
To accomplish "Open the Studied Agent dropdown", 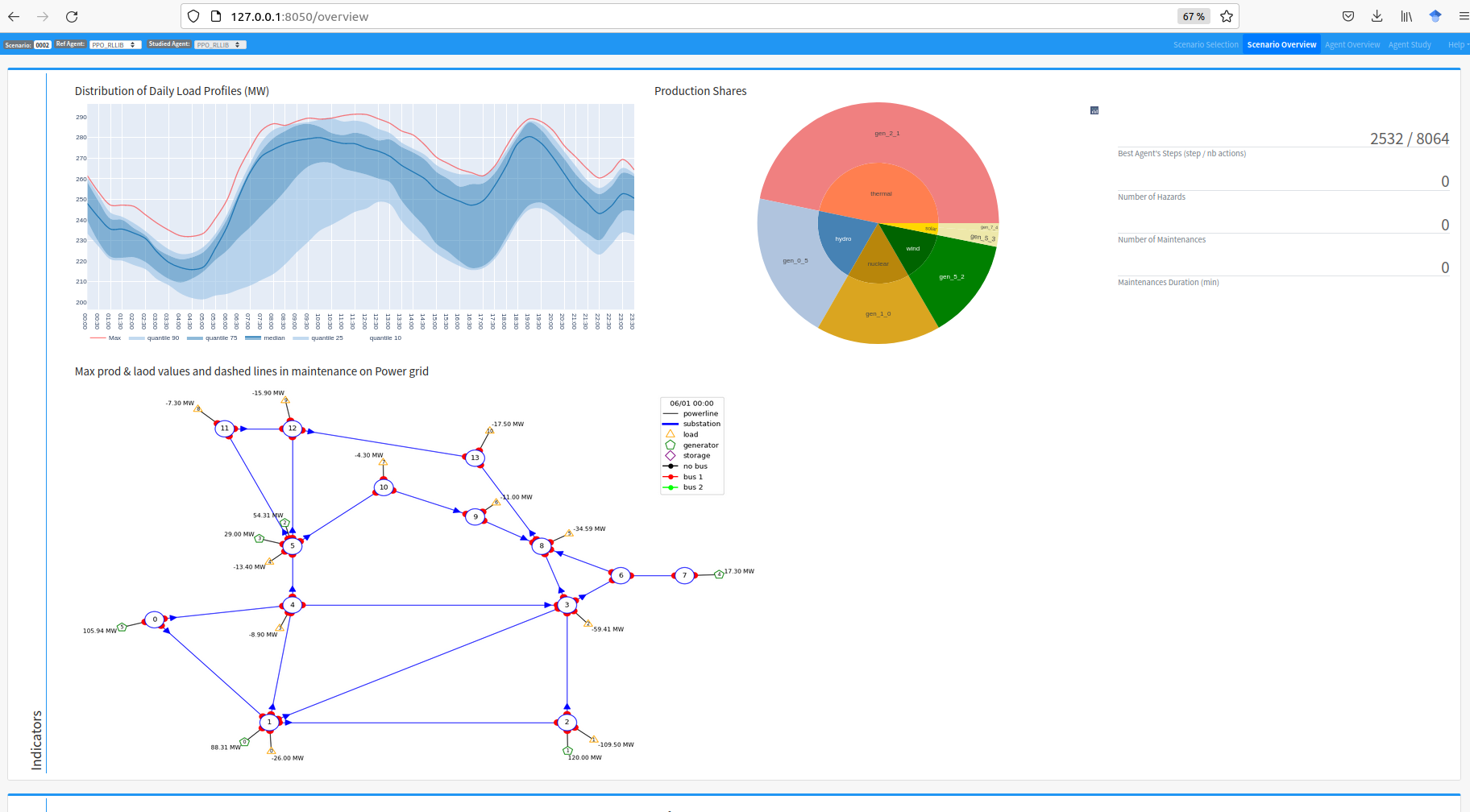I will coord(220,45).
